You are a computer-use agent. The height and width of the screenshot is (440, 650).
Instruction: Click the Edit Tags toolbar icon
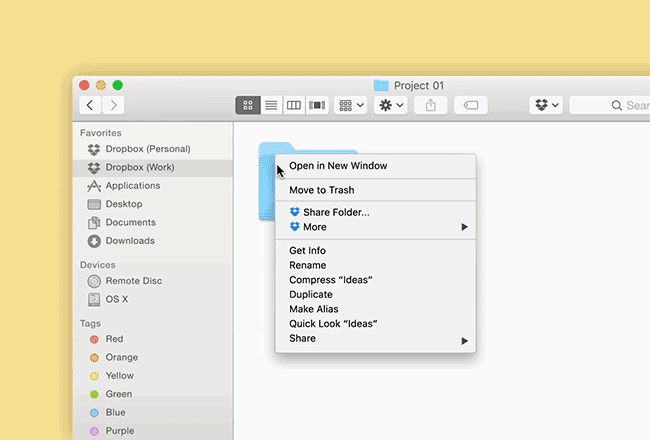point(471,105)
